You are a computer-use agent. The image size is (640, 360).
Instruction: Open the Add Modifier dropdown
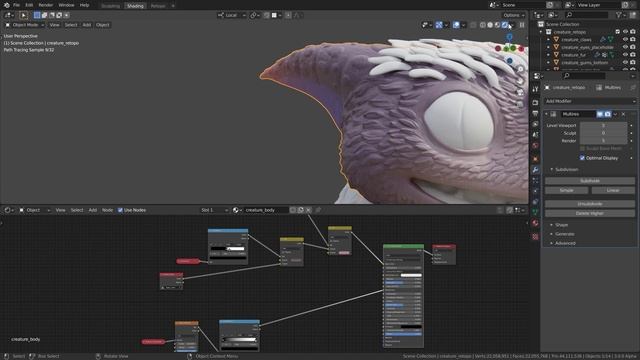click(590, 101)
